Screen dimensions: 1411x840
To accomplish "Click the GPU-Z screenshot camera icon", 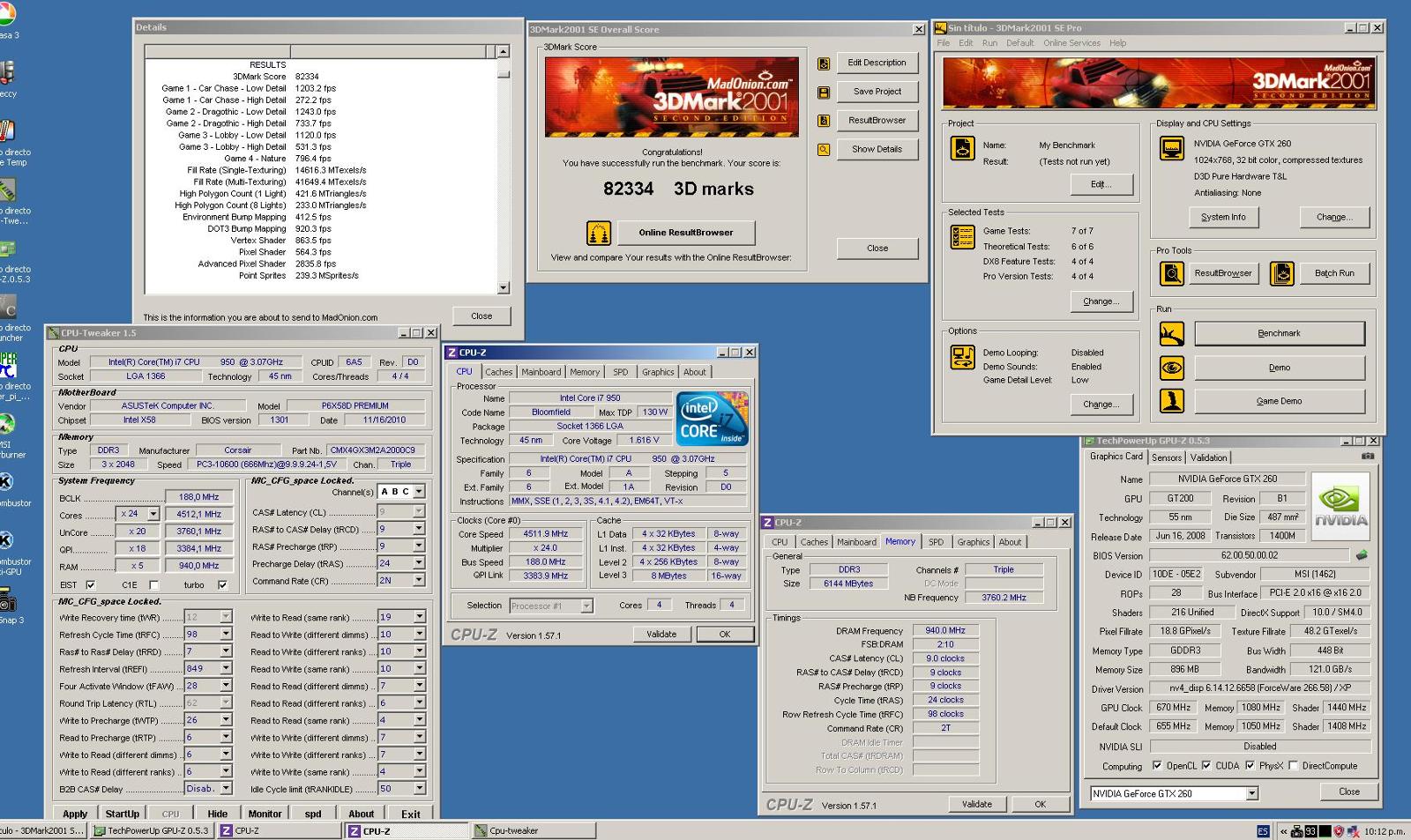I will (x=1368, y=457).
